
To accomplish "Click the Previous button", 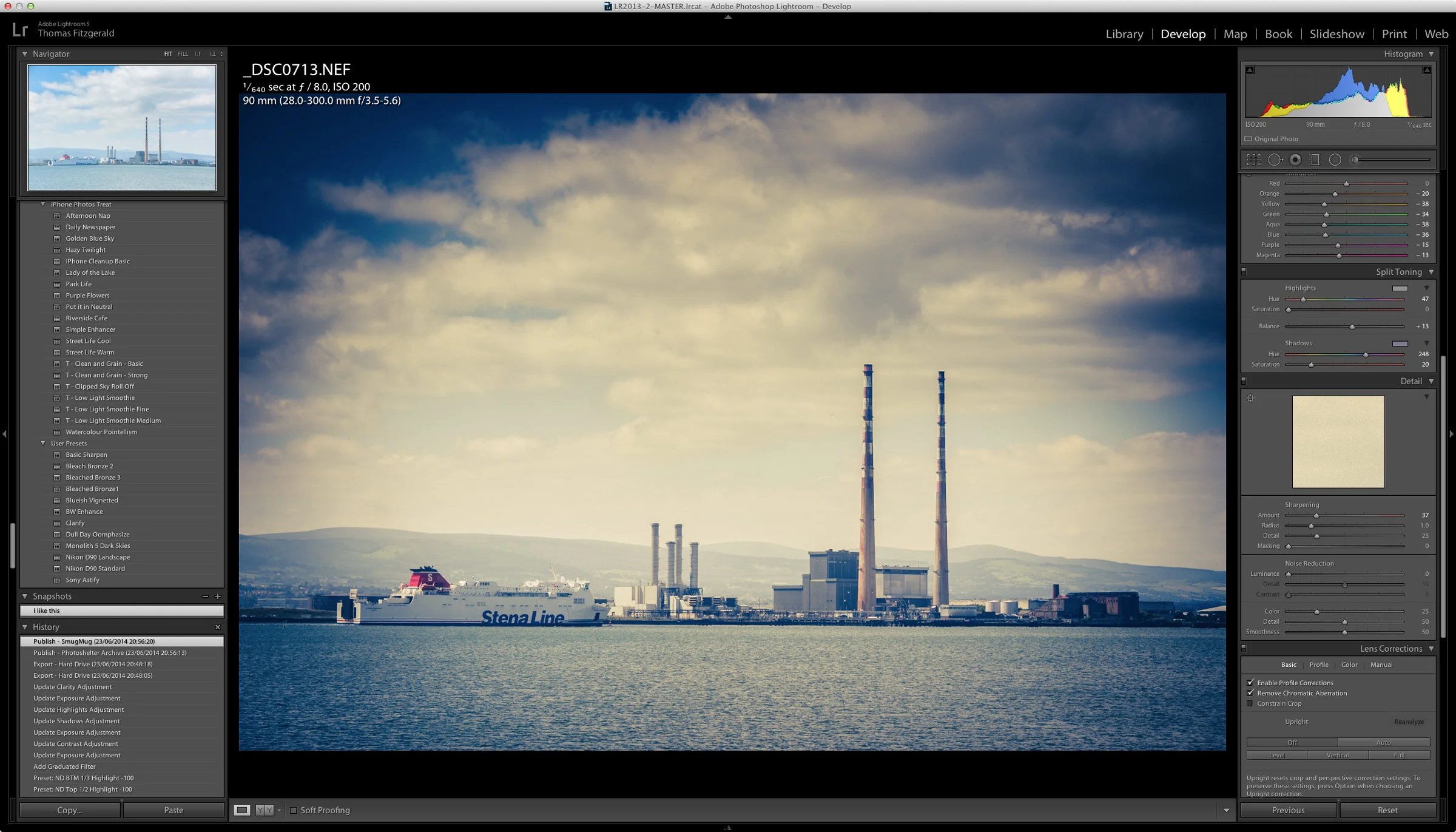I will [x=1288, y=810].
